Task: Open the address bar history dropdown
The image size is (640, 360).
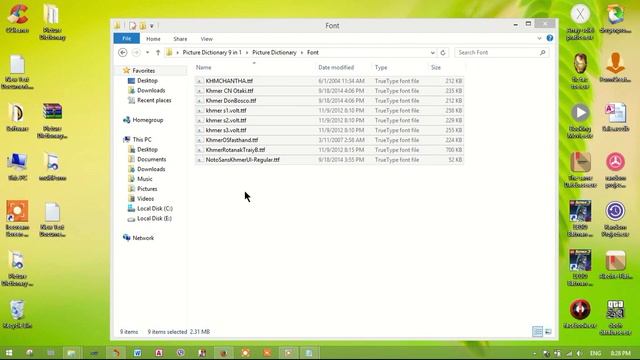Action: click(x=432, y=53)
